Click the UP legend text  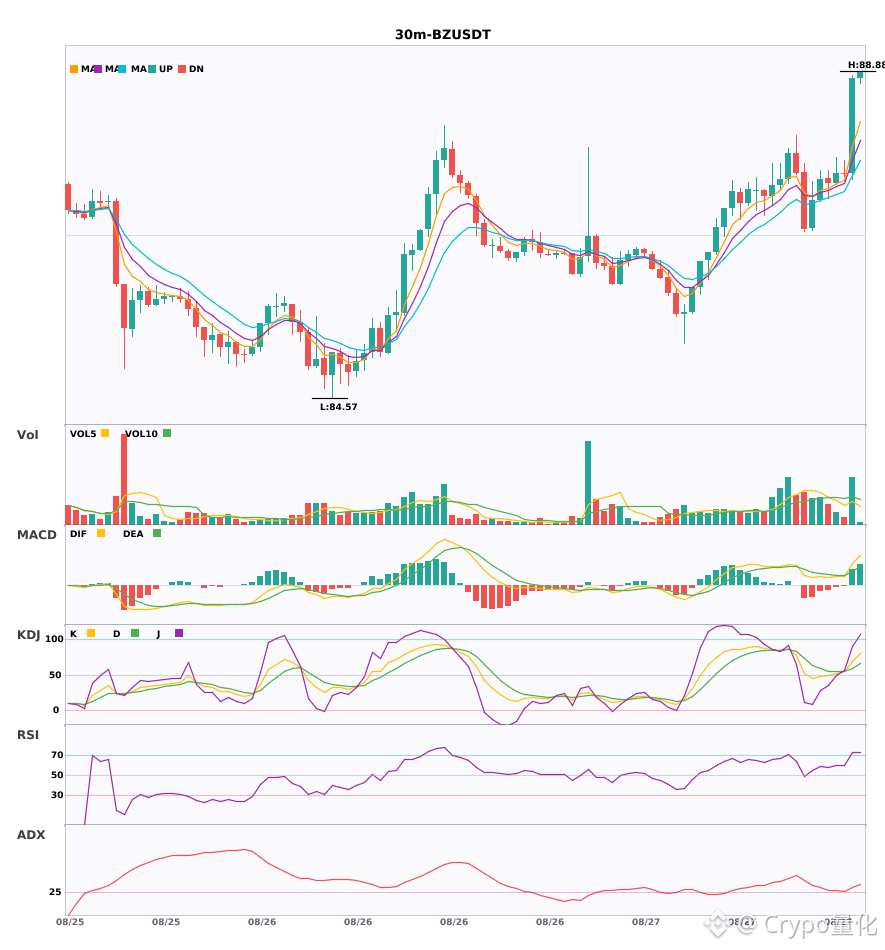166,69
